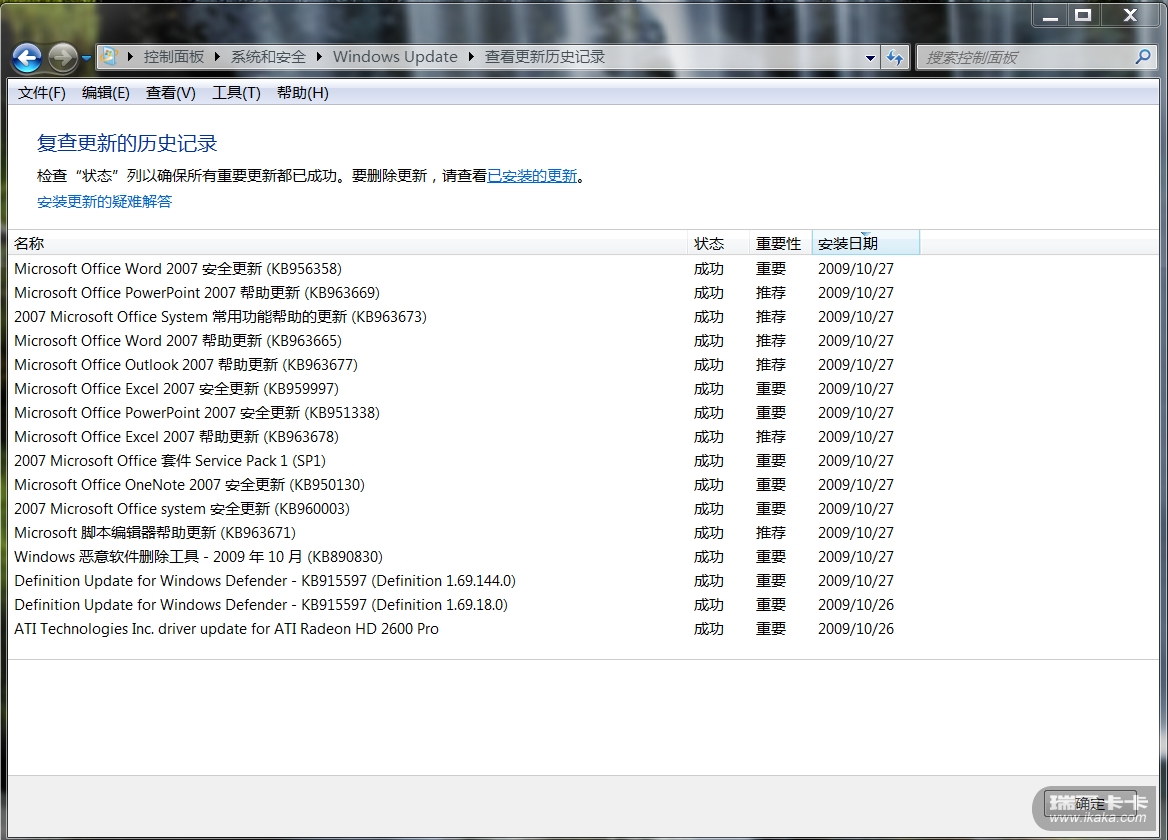Select Office system 安全更新 (KB960003) row
Screen dimensions: 1168x840
tap(465, 509)
